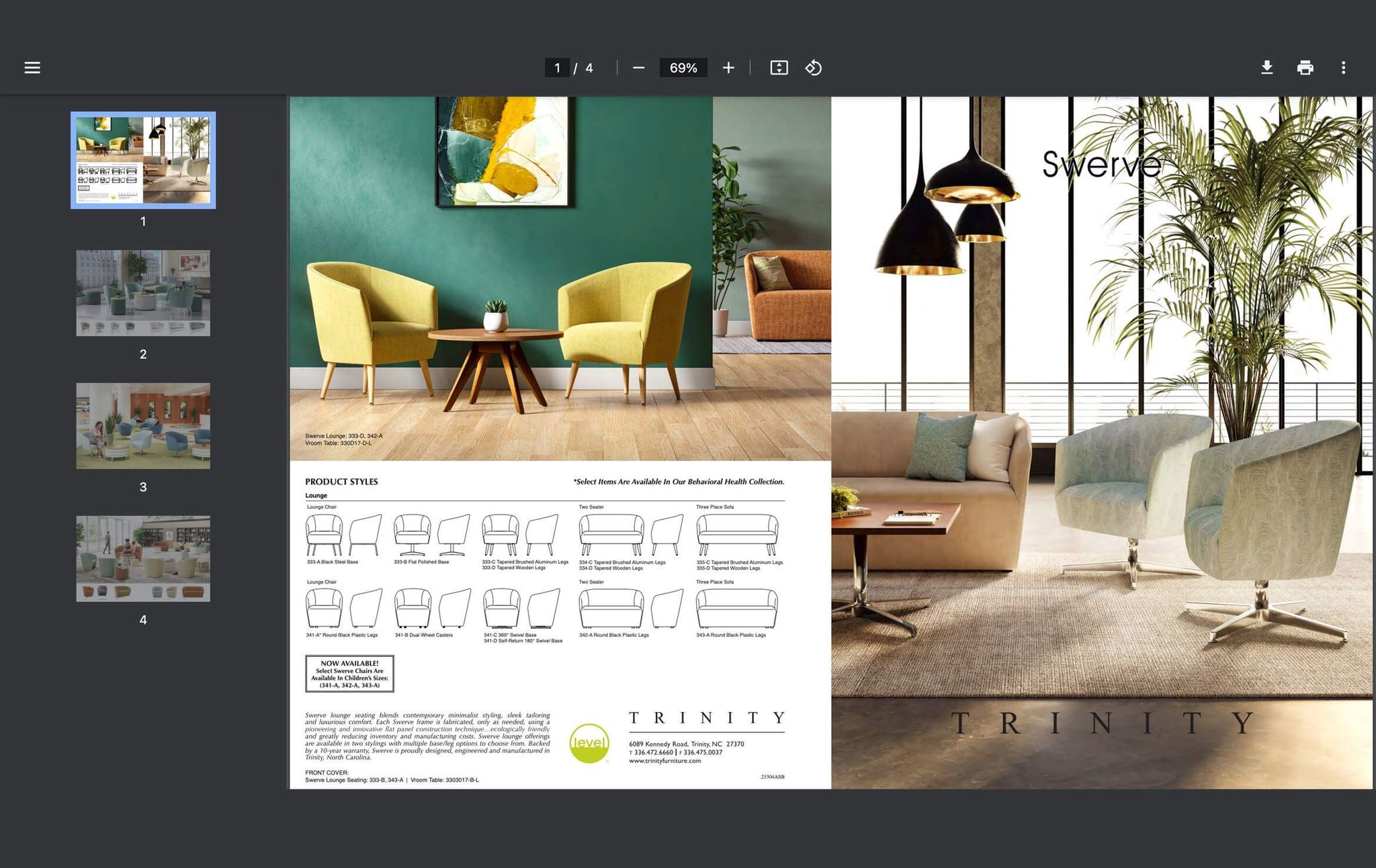Viewport: 1376px width, 868px height.
Task: Open the three-dot more actions menu
Action: pyautogui.click(x=1344, y=67)
